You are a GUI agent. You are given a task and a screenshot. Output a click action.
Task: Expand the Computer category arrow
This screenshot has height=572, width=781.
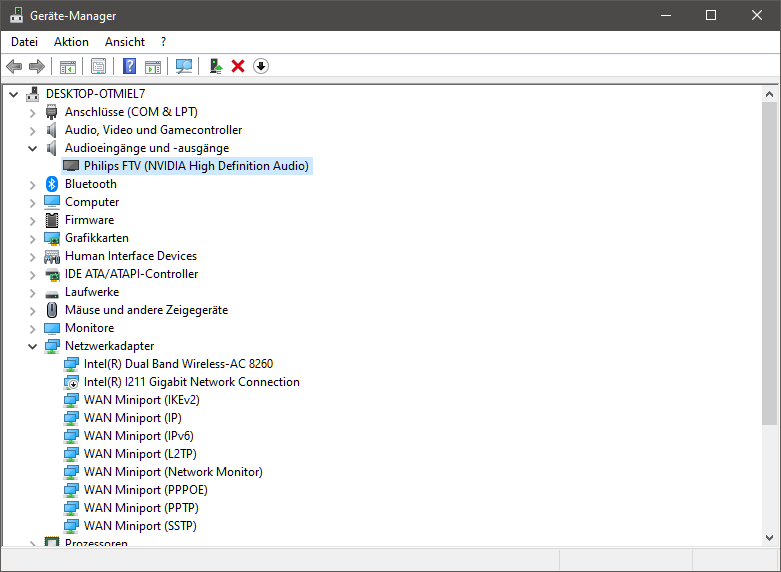33,203
